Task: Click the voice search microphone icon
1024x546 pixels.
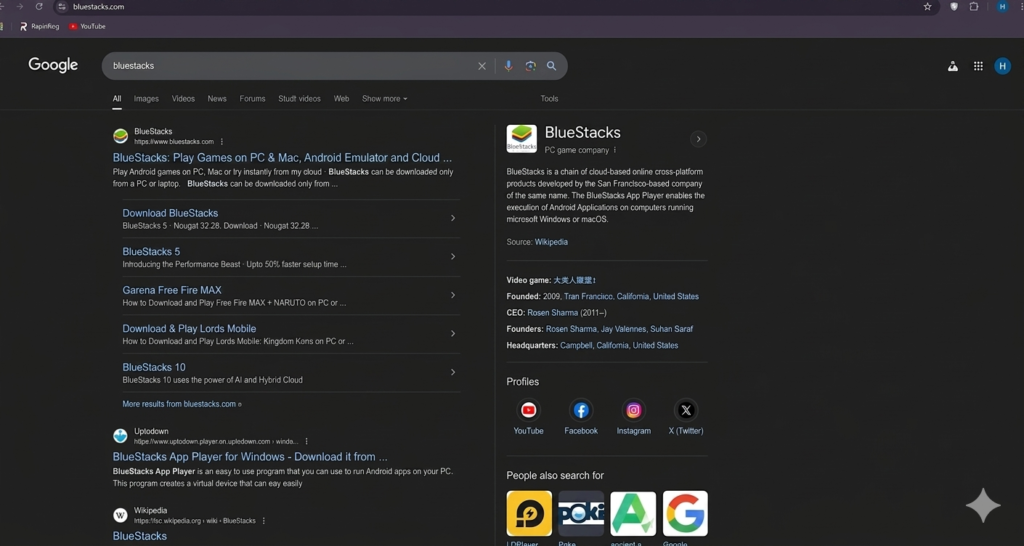Action: (508, 66)
